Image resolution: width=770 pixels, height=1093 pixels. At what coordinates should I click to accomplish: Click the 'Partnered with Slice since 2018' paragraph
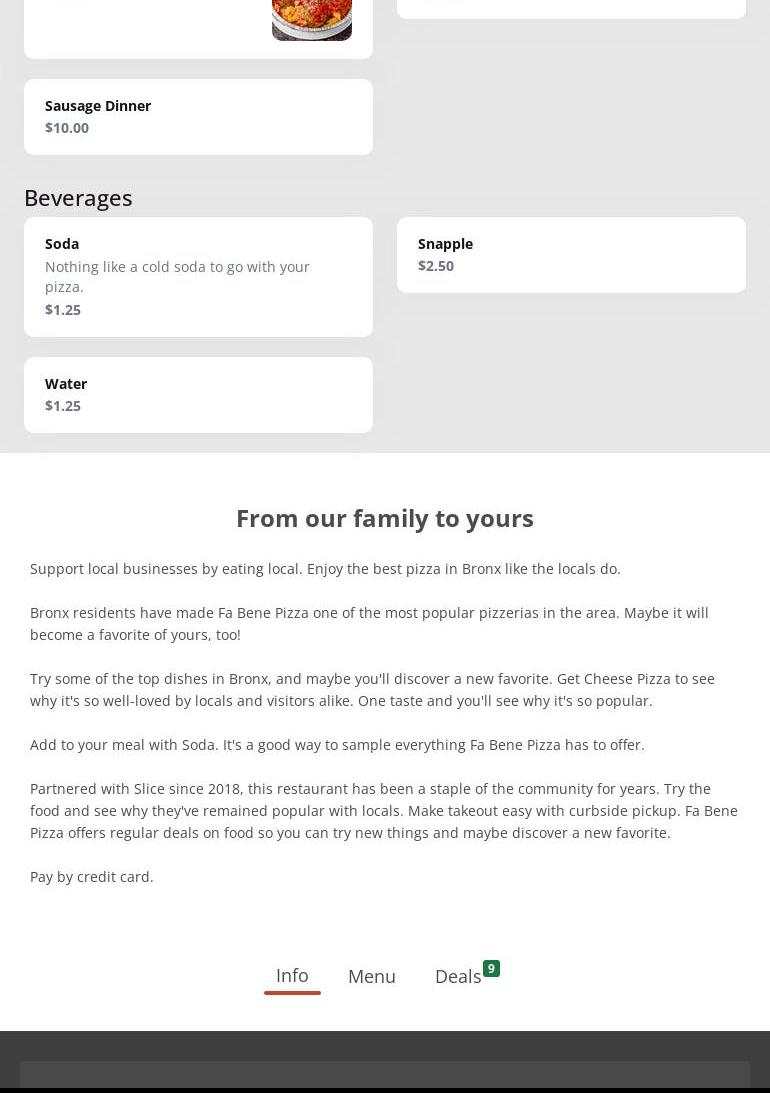point(384,811)
